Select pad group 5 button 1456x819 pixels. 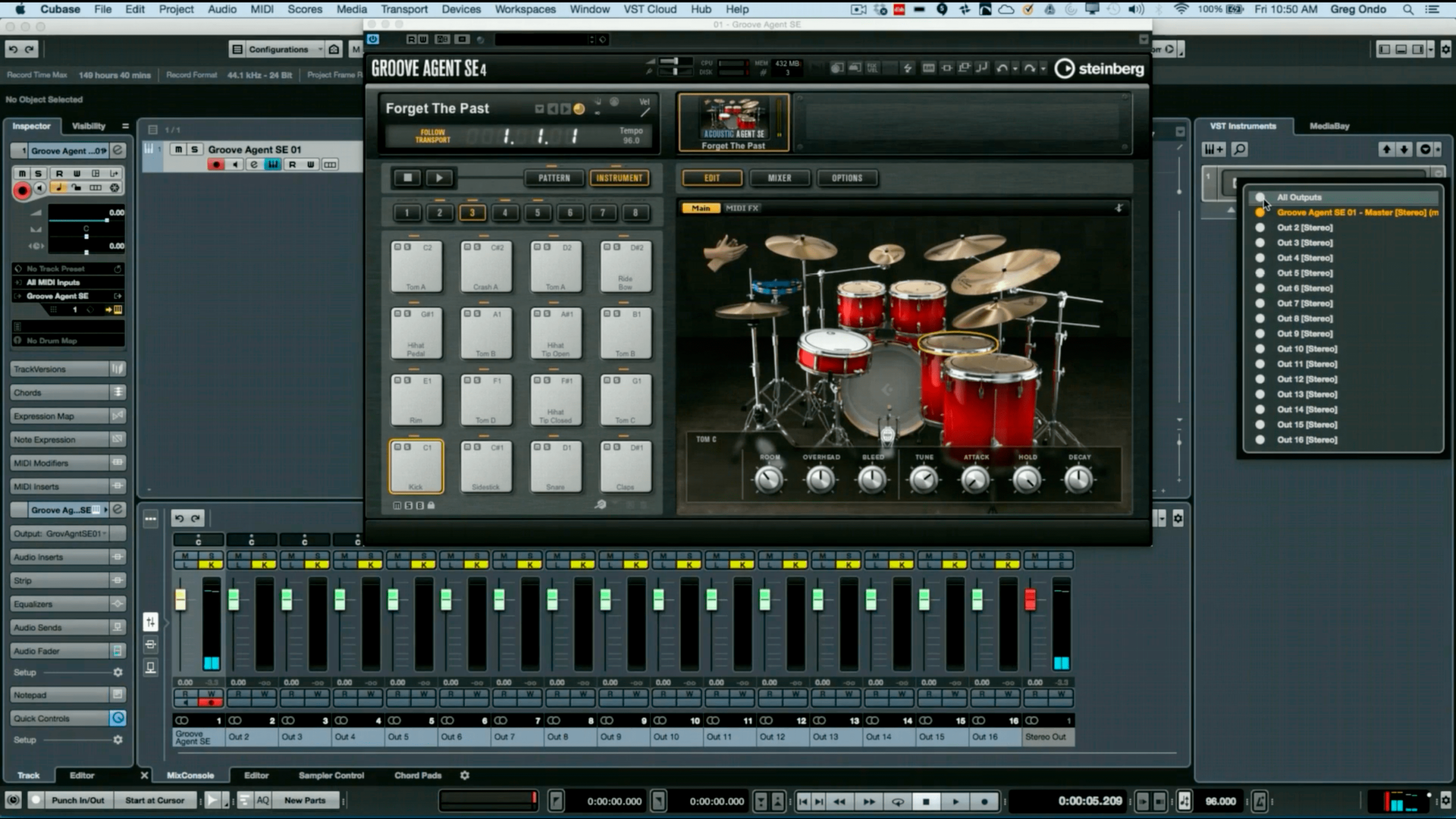point(537,213)
